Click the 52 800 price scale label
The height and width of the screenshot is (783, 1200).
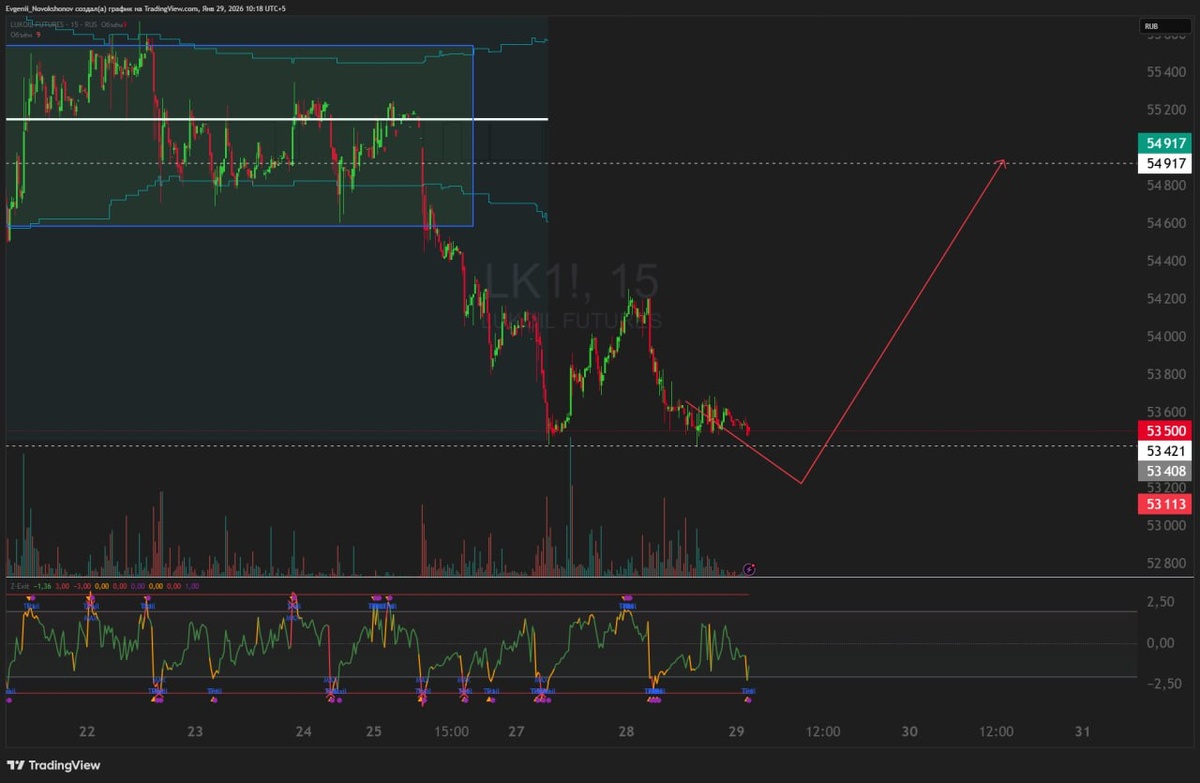pyautogui.click(x=1167, y=563)
